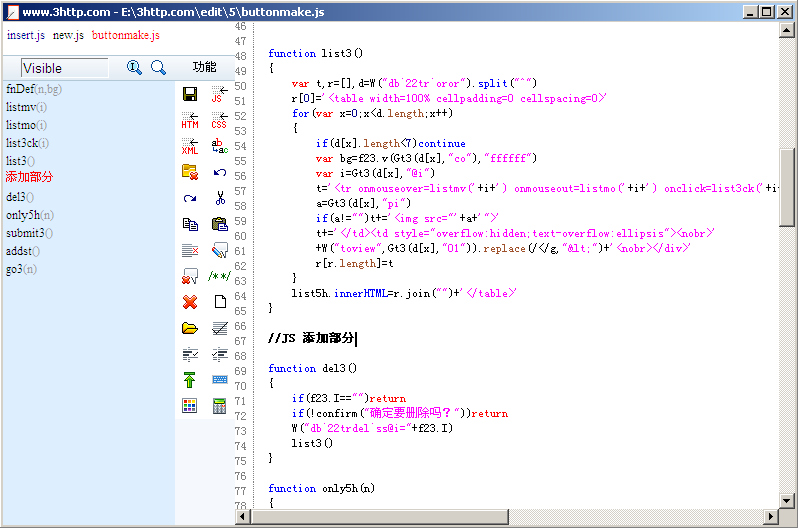
Task: Copy selection with the copy icon
Action: tap(190, 224)
